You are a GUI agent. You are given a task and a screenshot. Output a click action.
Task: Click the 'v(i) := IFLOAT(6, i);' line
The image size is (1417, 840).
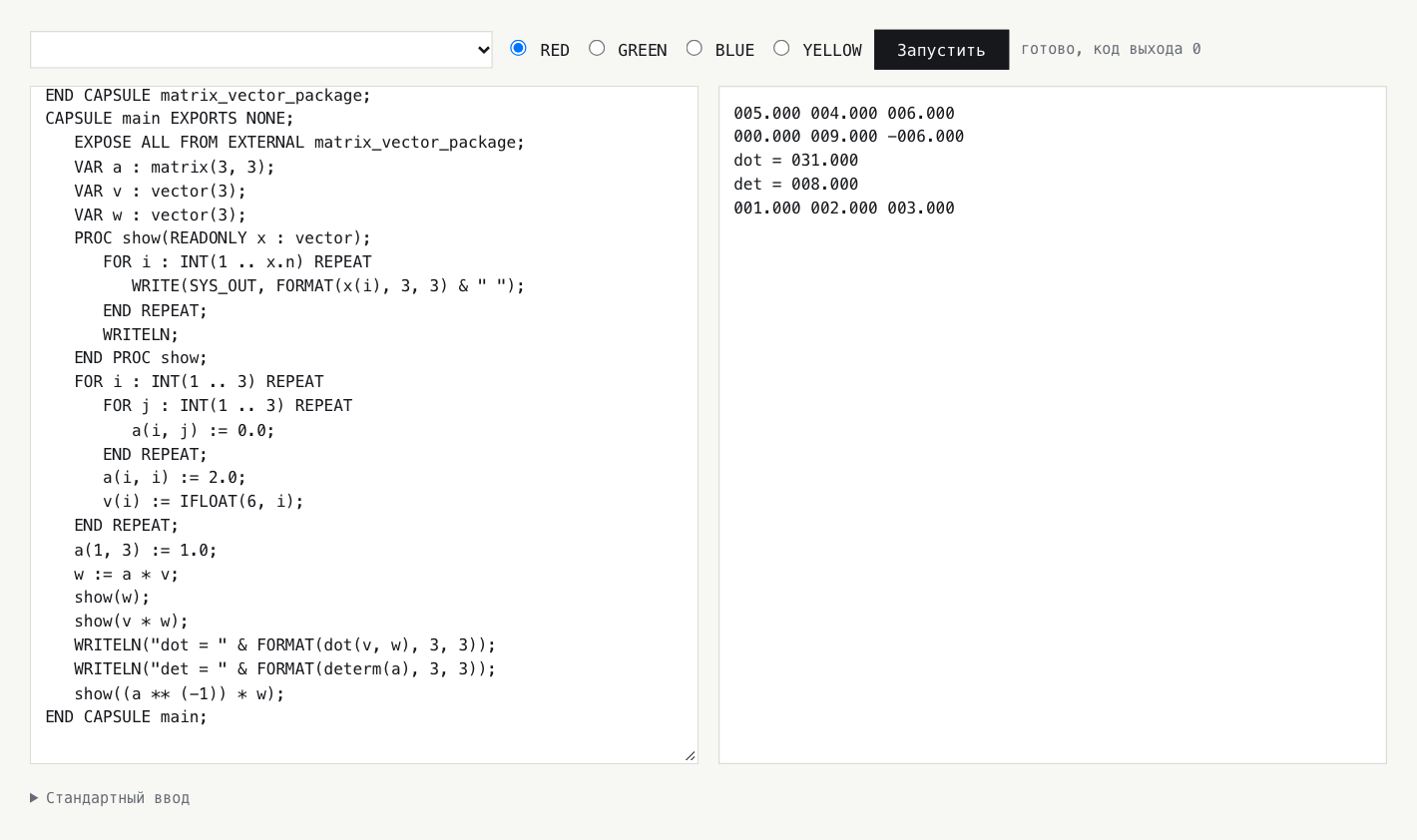(204, 502)
